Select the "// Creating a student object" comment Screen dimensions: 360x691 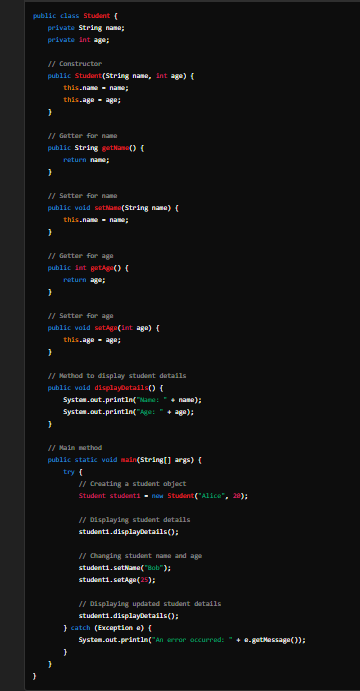[133, 484]
